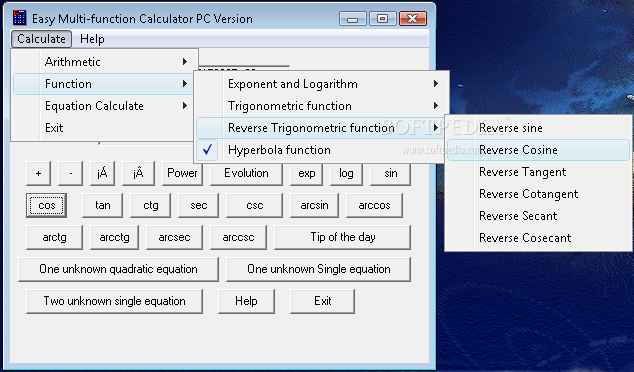Open Two unknown single equation solver

click(114, 301)
